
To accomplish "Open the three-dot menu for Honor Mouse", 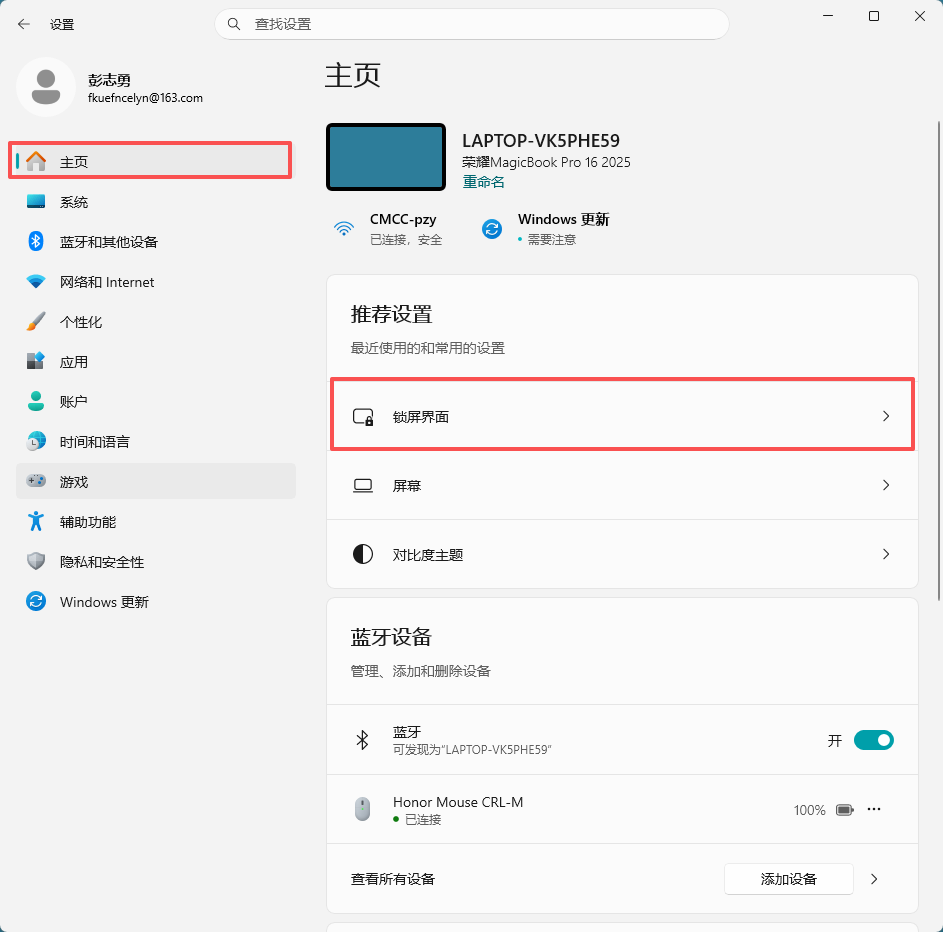I will point(874,809).
